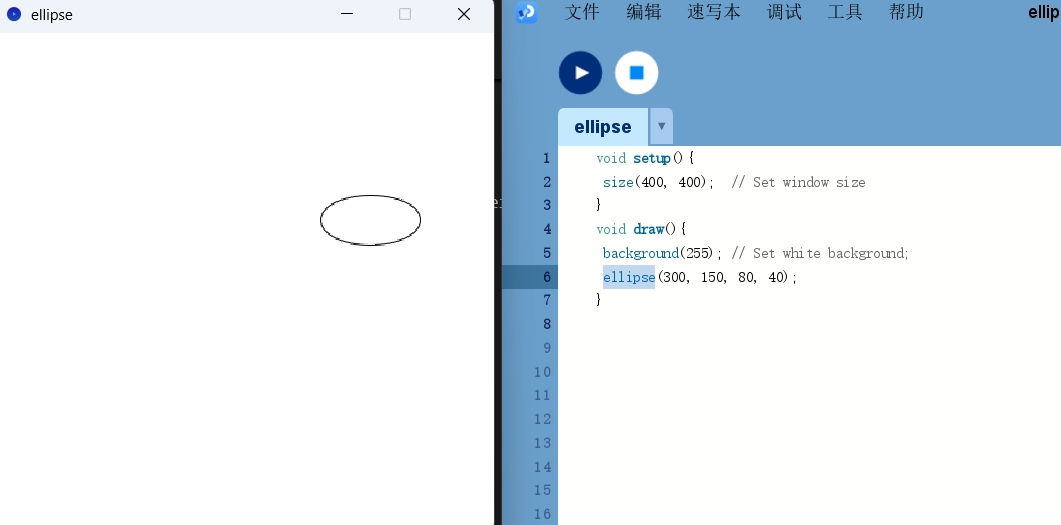Click the disabled maximize button of ellipse window
Image resolution: width=1061 pixels, height=525 pixels.
coord(405,14)
